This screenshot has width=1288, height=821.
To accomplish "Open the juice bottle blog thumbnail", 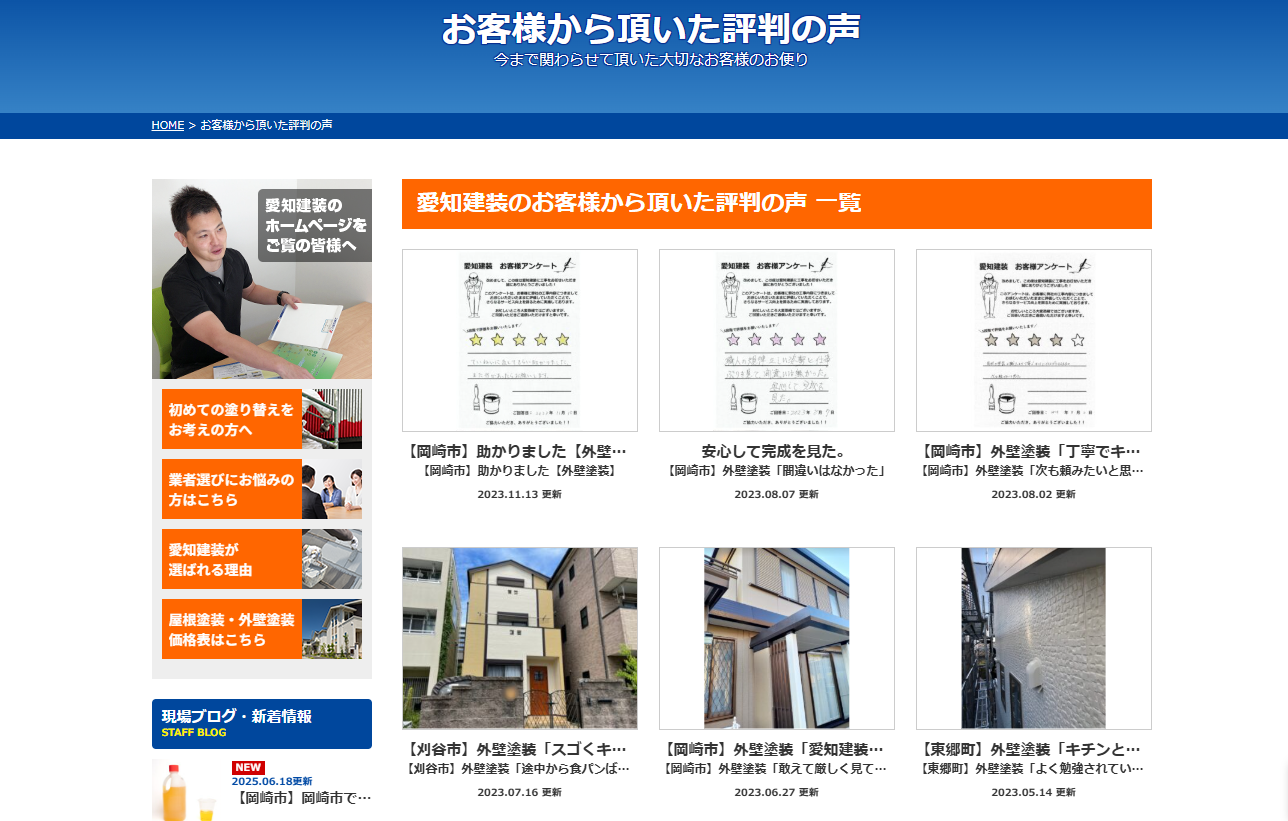I will [x=187, y=790].
